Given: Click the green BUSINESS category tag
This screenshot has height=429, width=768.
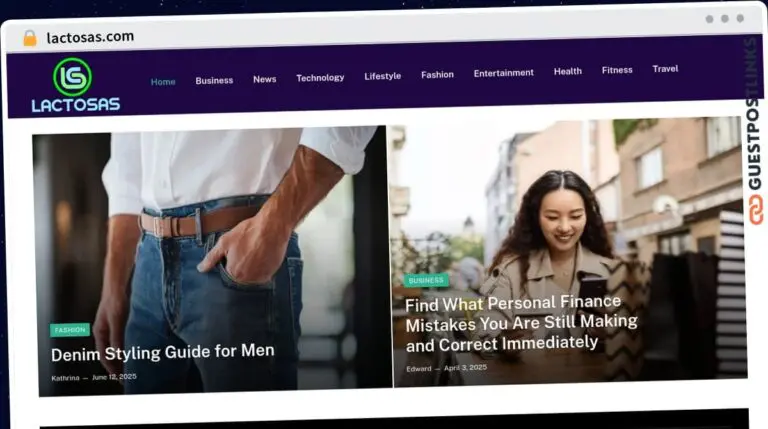Looking at the screenshot, I should click(426, 280).
